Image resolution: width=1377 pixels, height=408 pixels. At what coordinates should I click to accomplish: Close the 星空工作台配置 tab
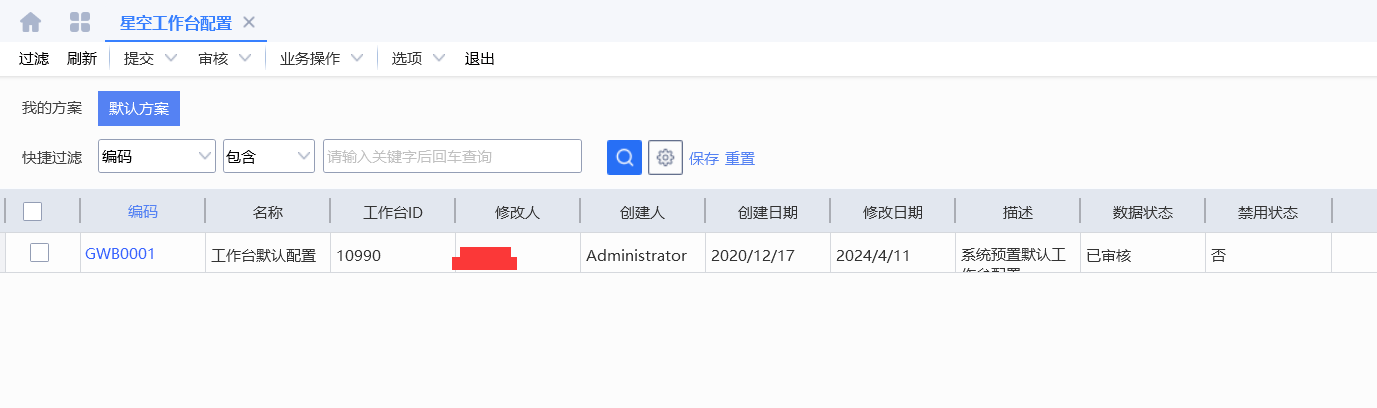tap(249, 22)
